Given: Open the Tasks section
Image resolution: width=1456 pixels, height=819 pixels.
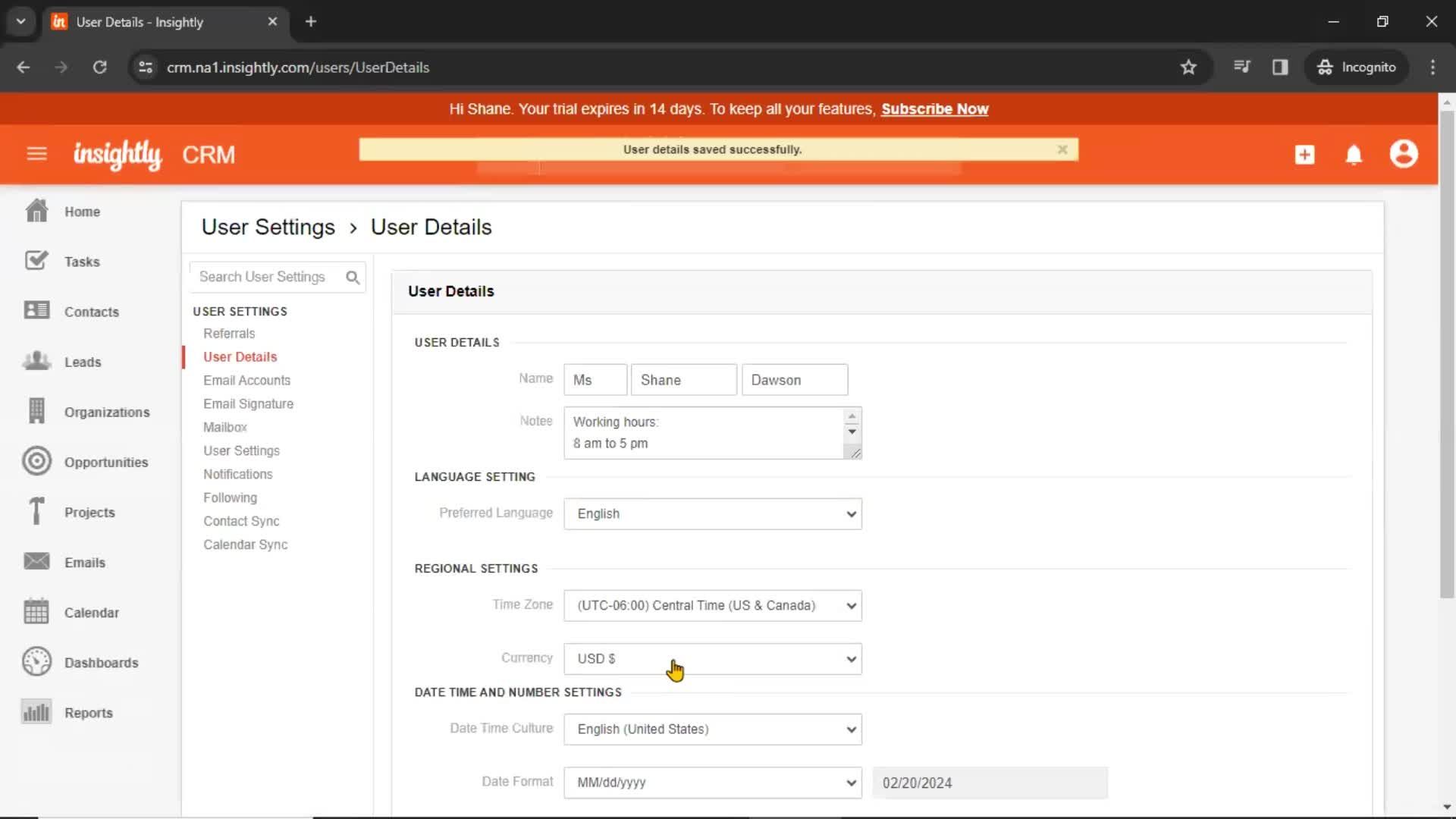Looking at the screenshot, I should coord(82,261).
